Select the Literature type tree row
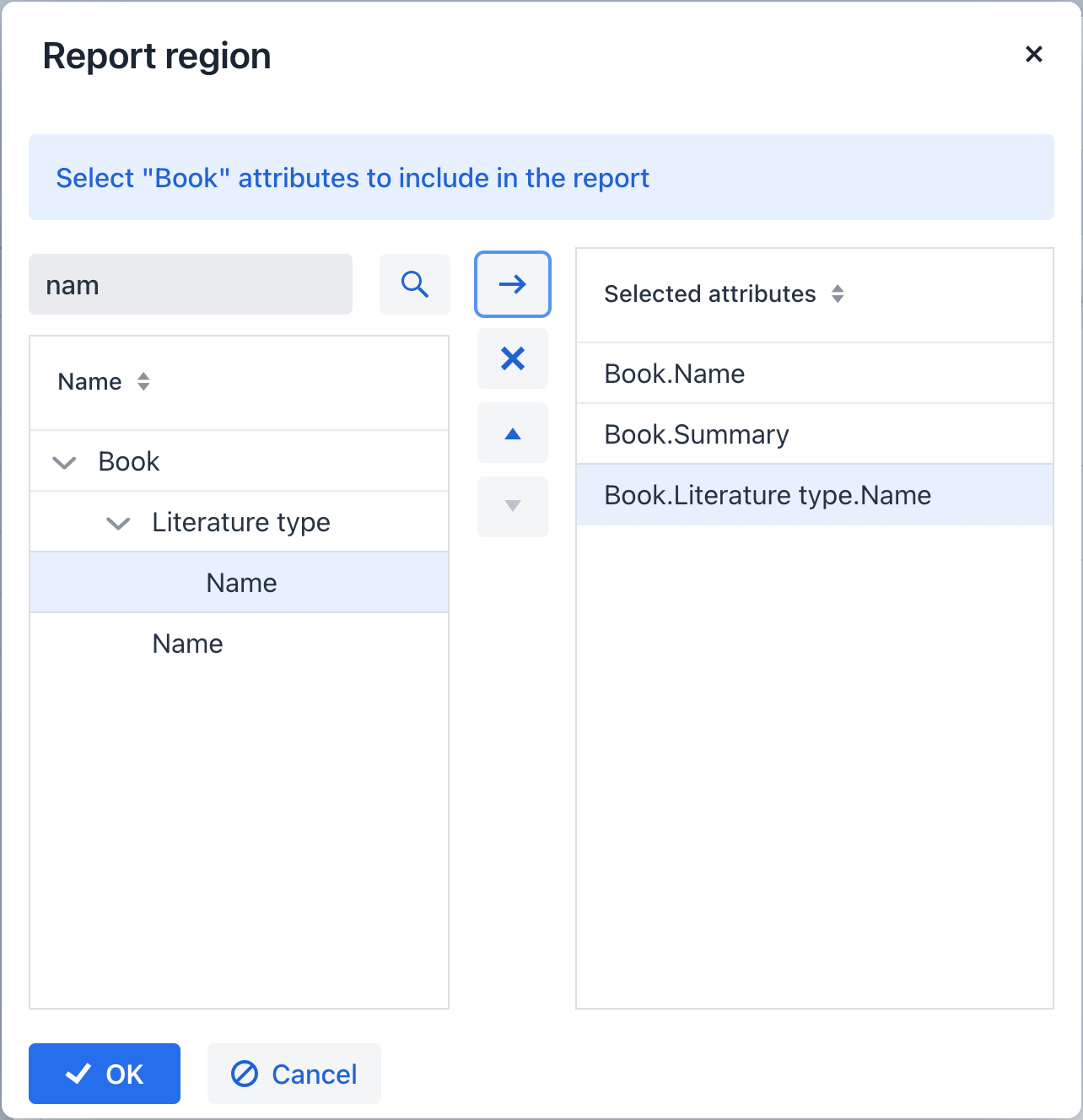The image size is (1083, 1120). (x=240, y=522)
